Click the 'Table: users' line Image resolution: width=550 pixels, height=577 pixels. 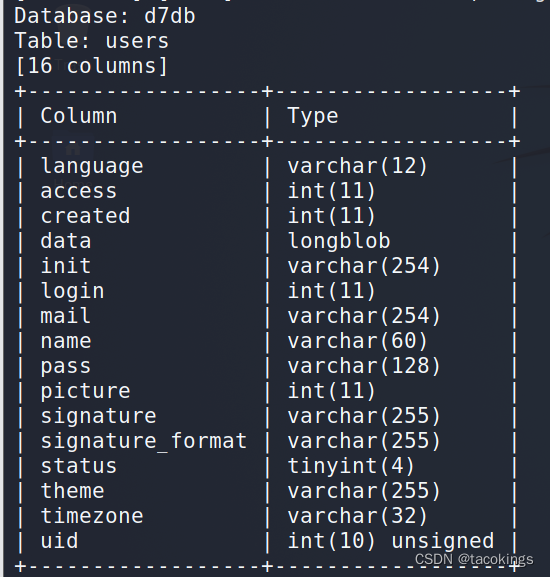pos(92,41)
